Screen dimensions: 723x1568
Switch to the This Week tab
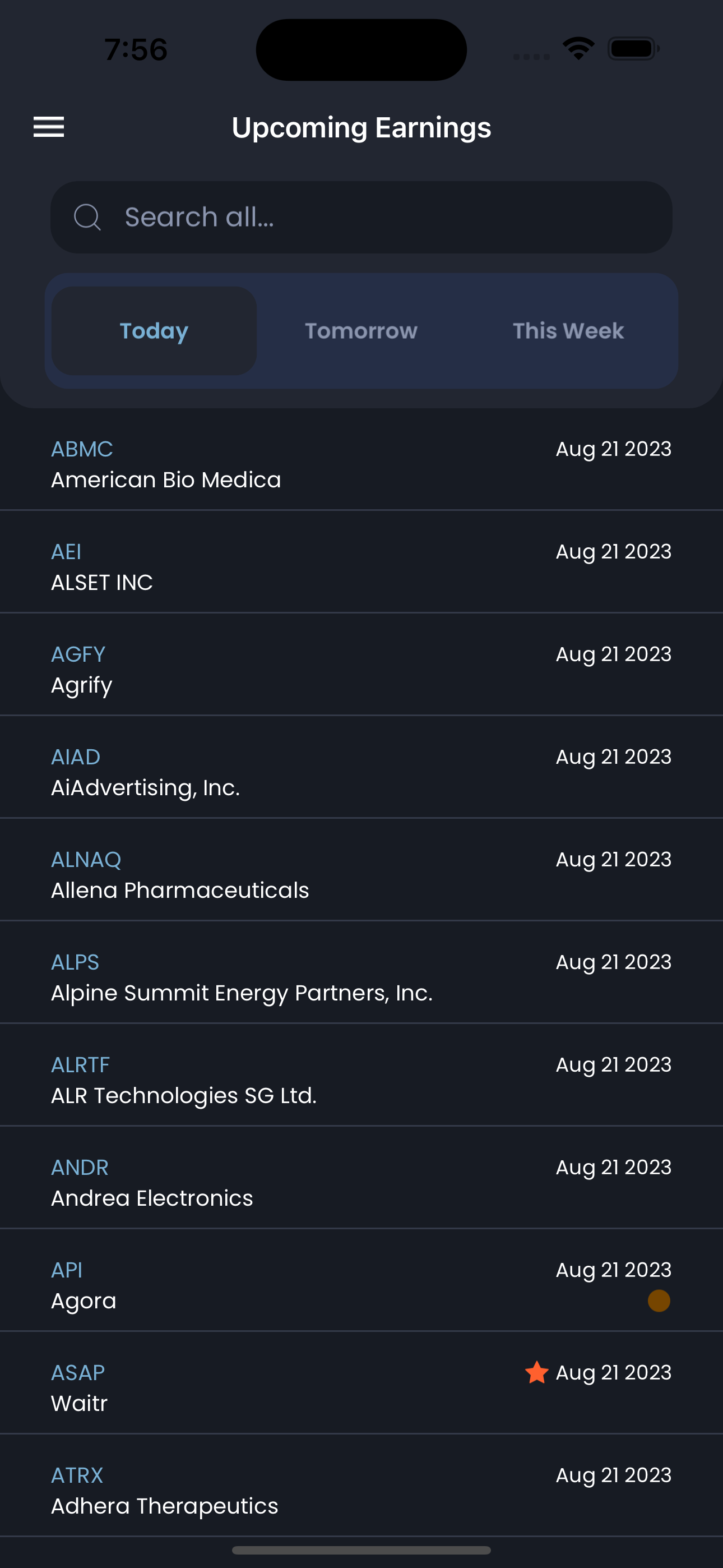[568, 331]
